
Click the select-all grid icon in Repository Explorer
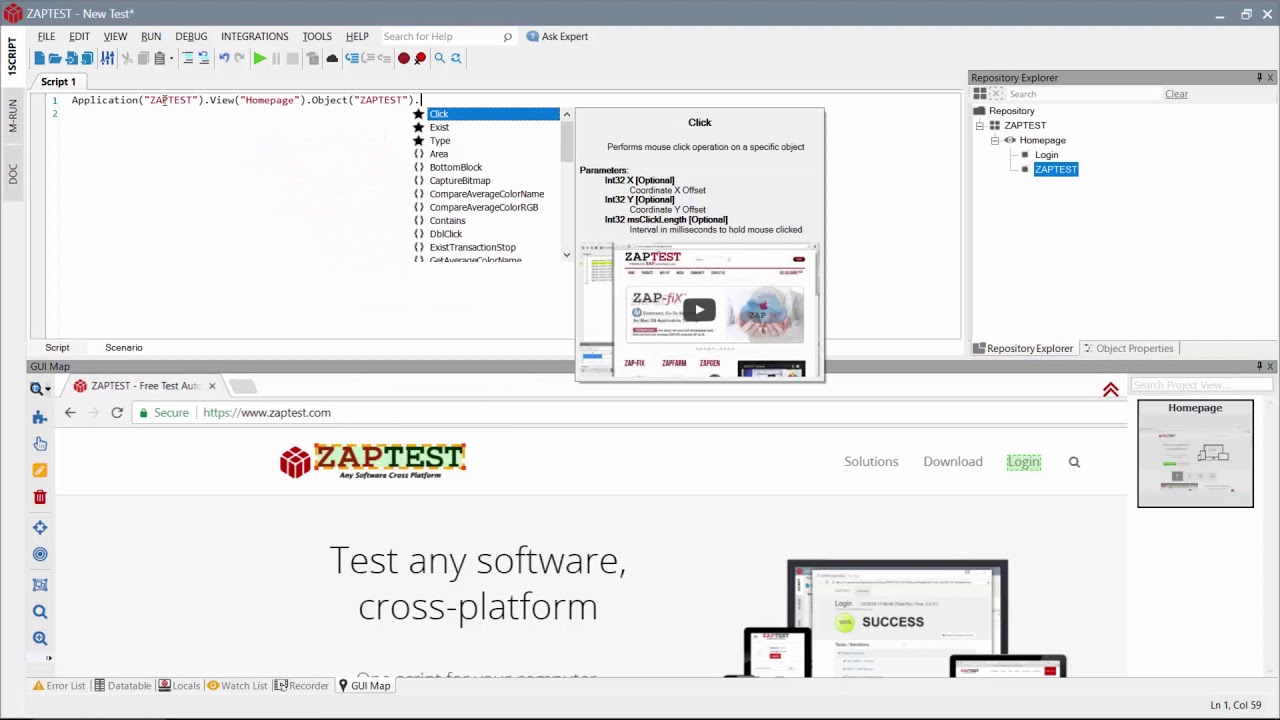click(x=979, y=94)
